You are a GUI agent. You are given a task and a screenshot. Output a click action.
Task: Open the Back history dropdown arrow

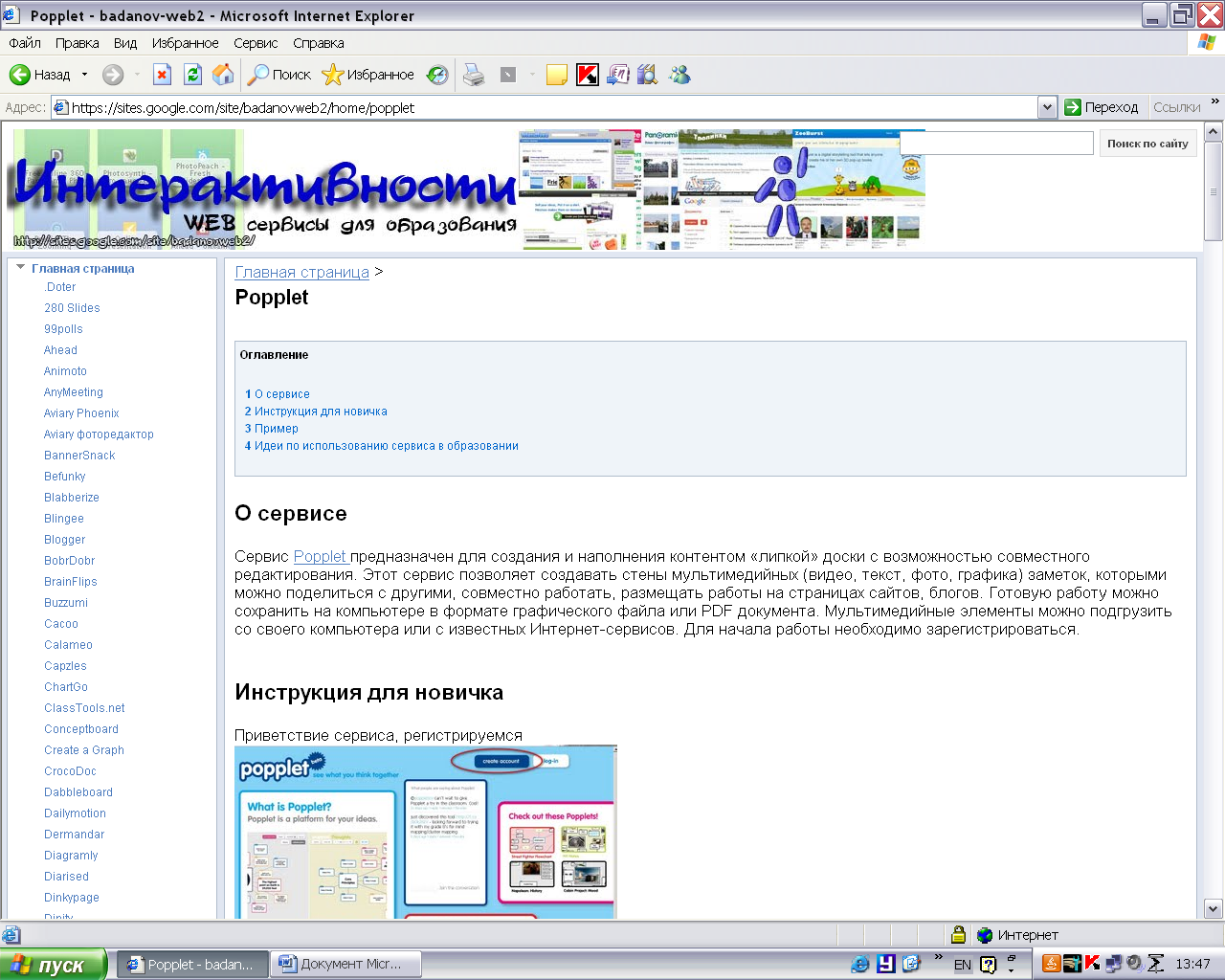(84, 75)
